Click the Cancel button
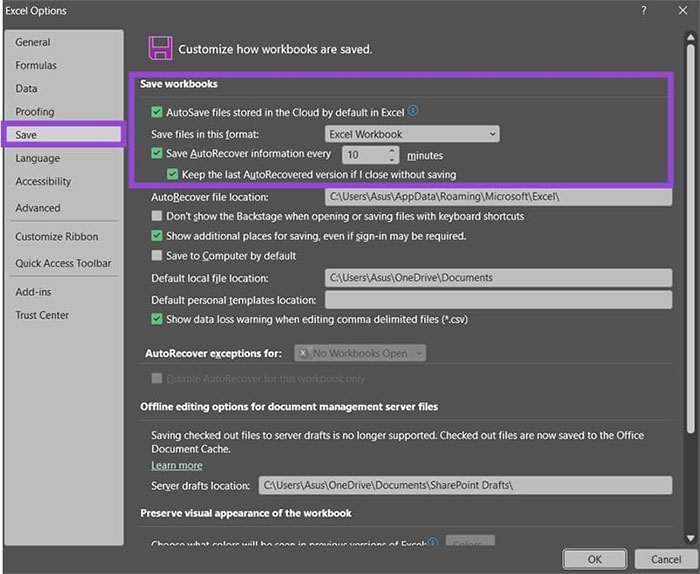 click(x=665, y=559)
